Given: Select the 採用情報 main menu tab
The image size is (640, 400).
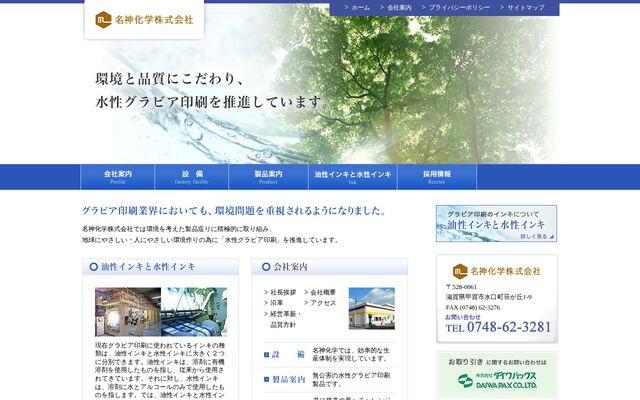Looking at the screenshot, I should 437,177.
